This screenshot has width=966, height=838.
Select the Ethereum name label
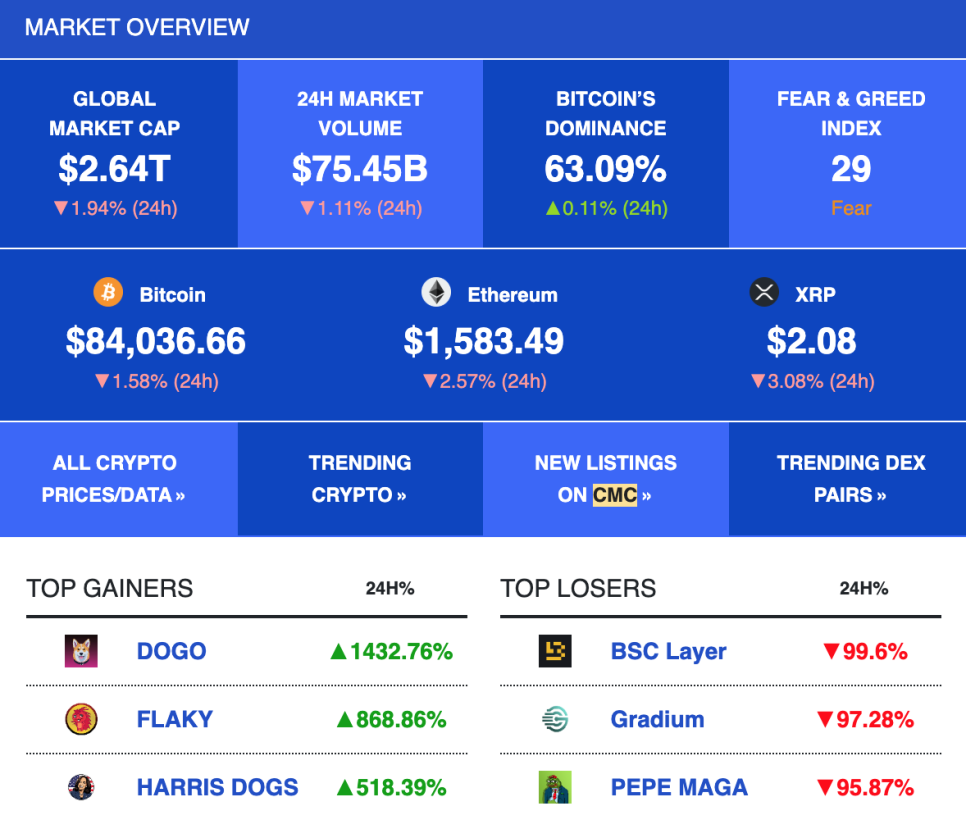513,295
